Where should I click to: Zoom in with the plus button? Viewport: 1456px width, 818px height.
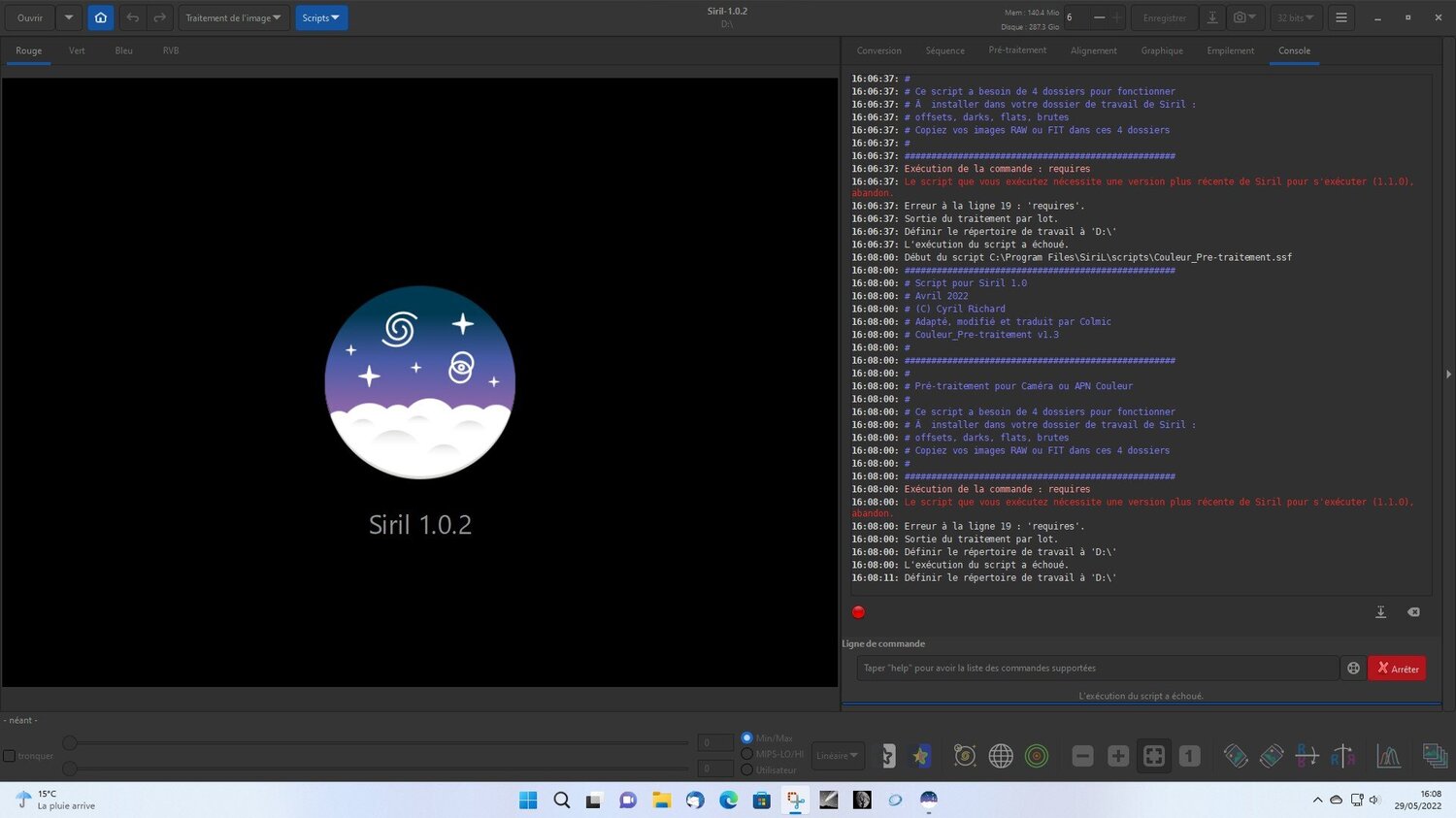pyautogui.click(x=1118, y=756)
